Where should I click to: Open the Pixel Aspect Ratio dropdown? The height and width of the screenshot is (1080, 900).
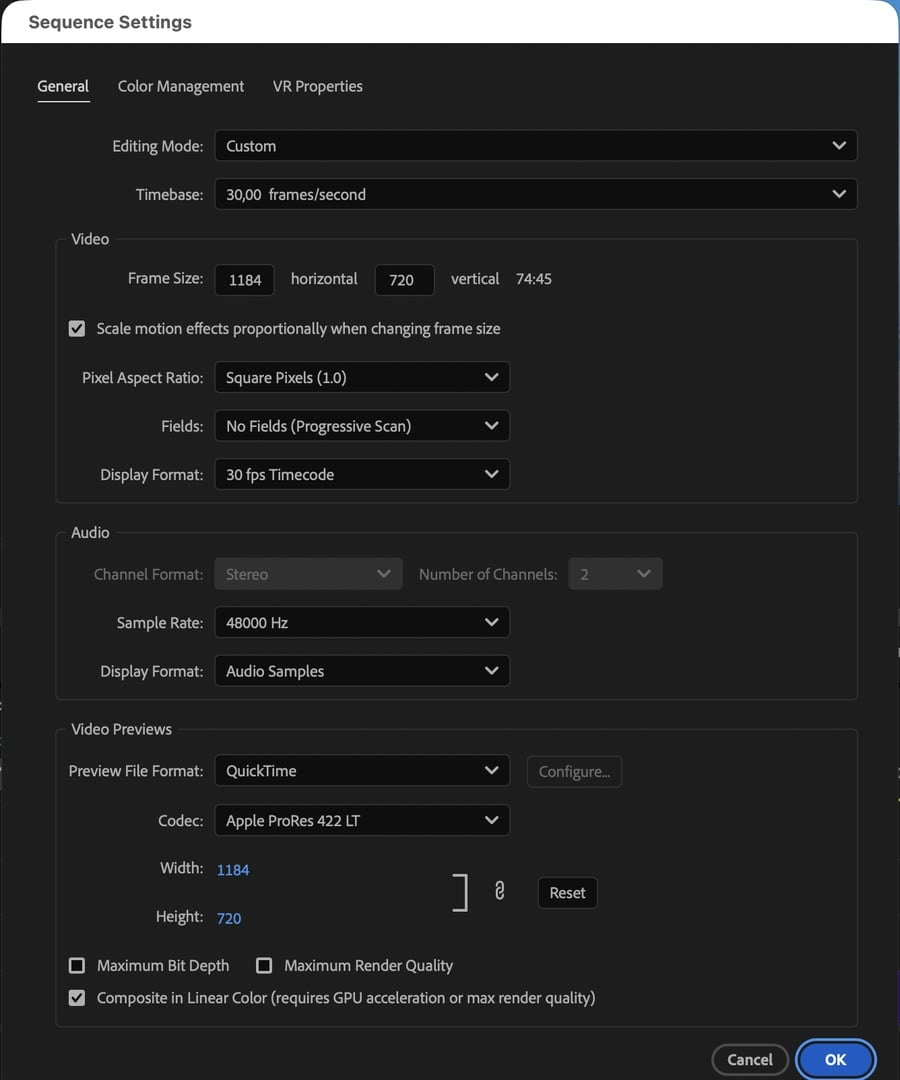pyautogui.click(x=362, y=377)
